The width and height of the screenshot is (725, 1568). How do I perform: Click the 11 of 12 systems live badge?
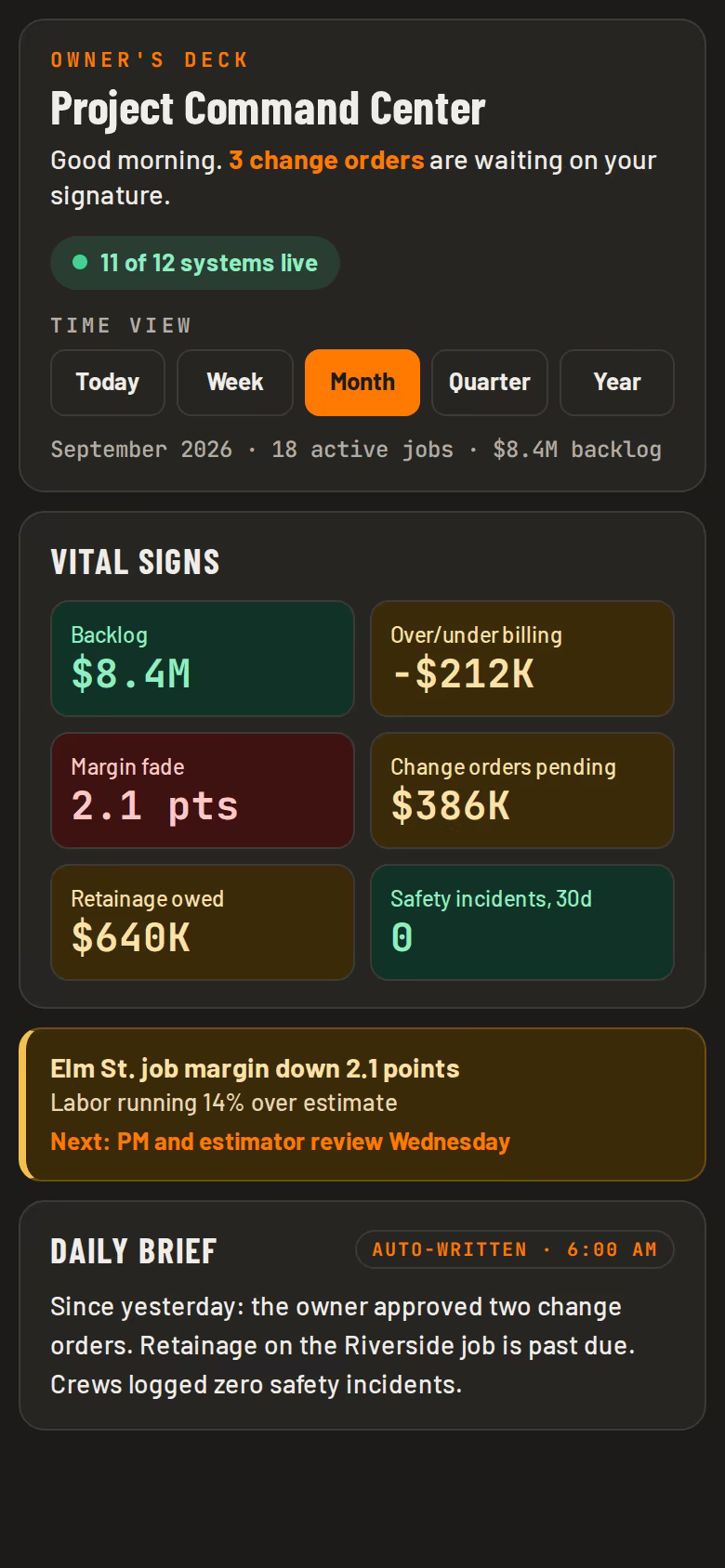click(195, 263)
